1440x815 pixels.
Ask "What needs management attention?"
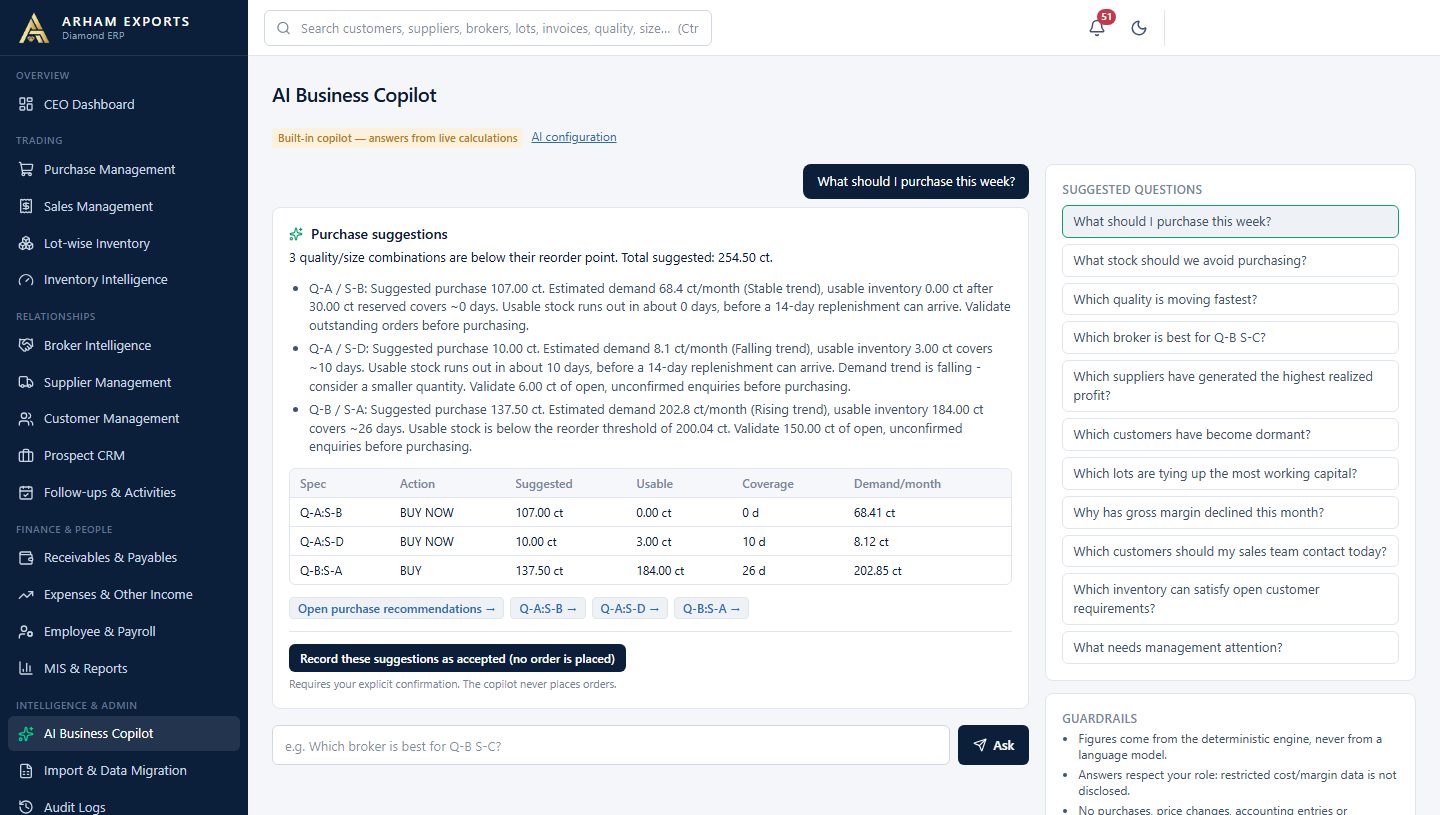(1230, 647)
